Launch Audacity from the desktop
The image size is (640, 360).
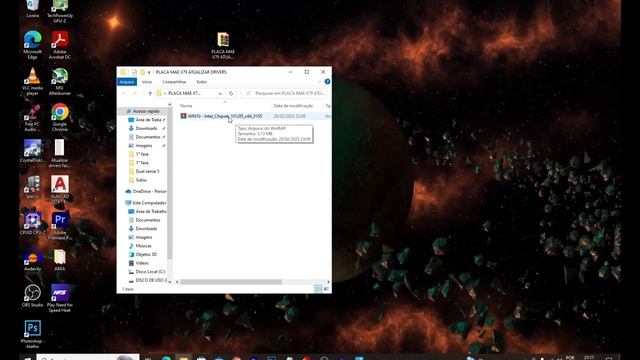click(32, 260)
